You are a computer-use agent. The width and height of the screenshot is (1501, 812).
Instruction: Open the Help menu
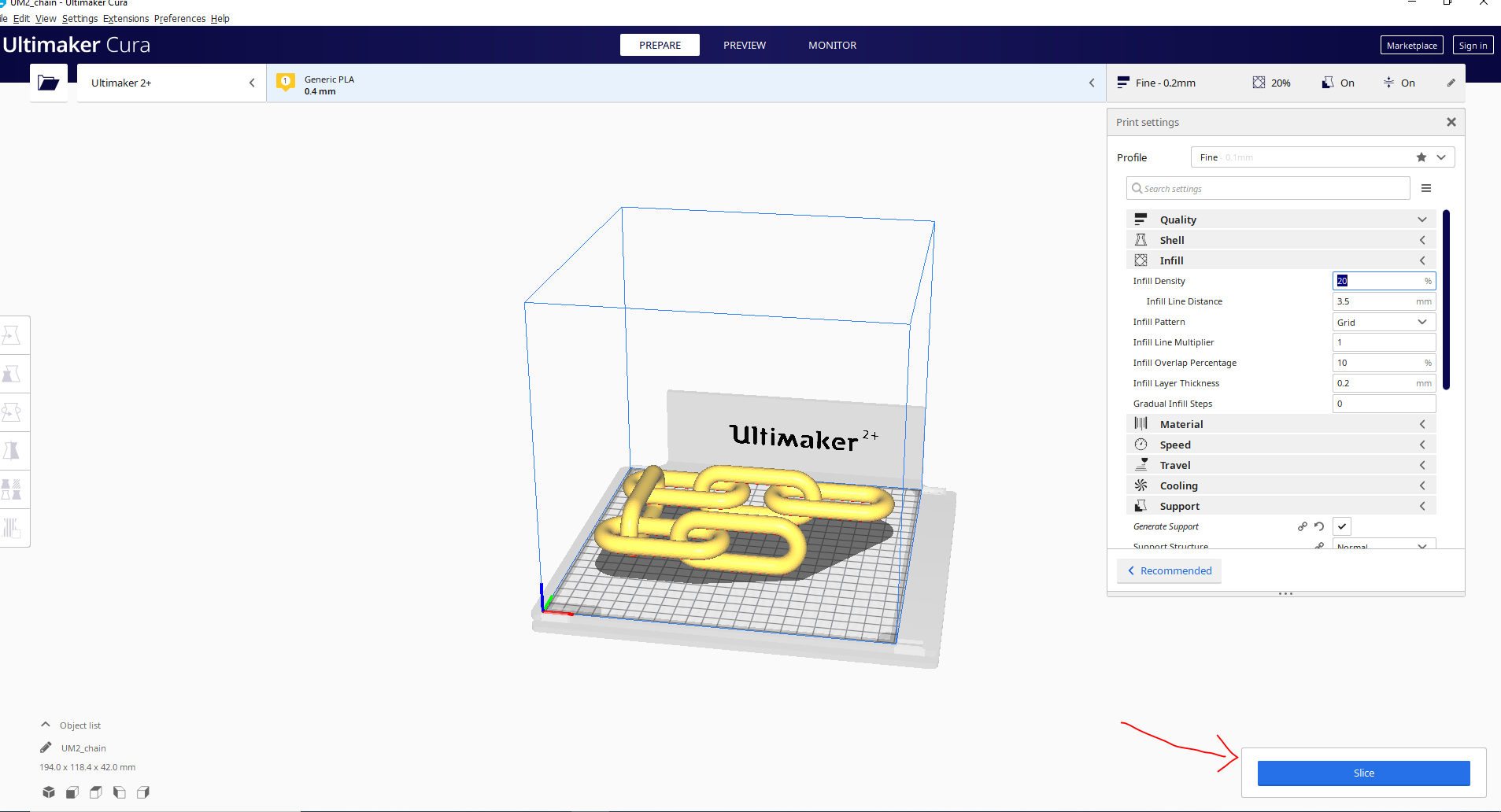coord(220,19)
